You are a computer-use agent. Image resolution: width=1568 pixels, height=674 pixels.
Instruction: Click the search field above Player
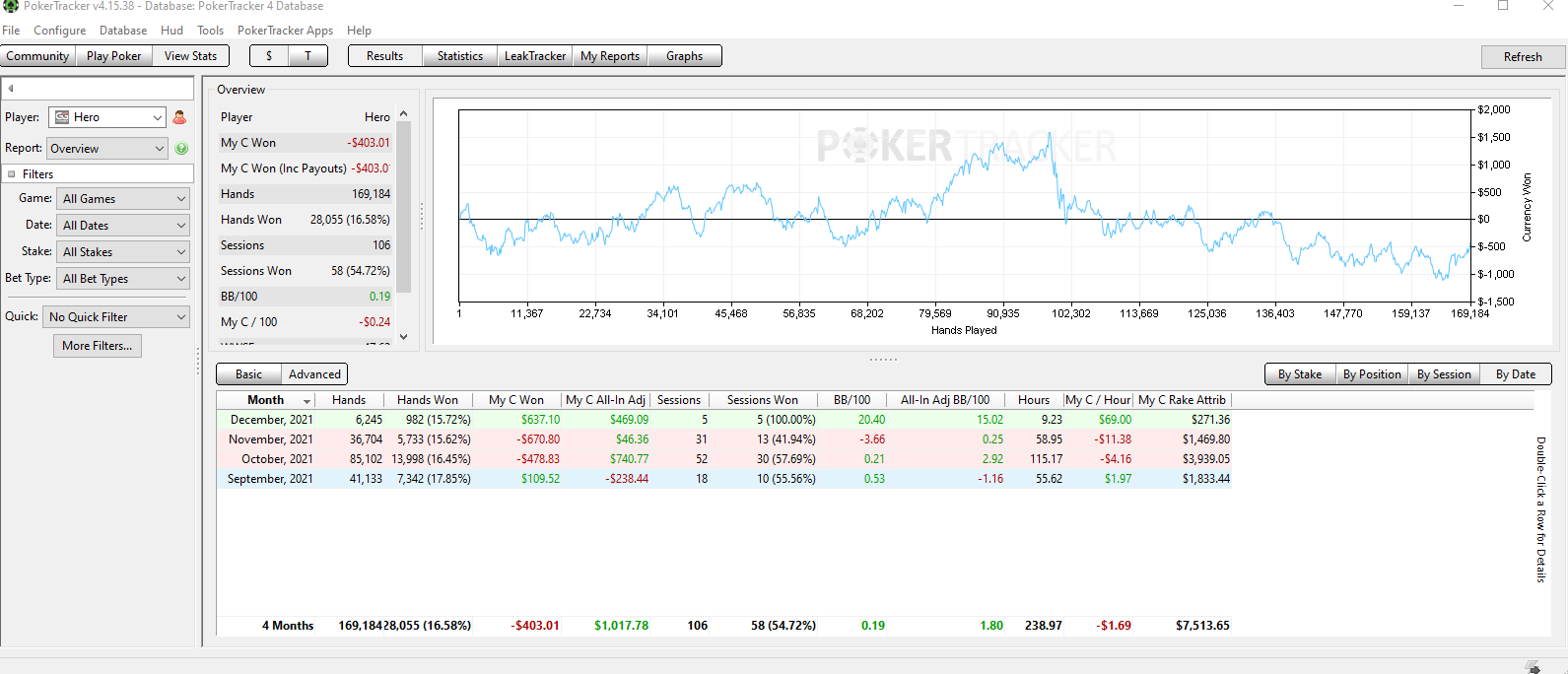coord(99,89)
